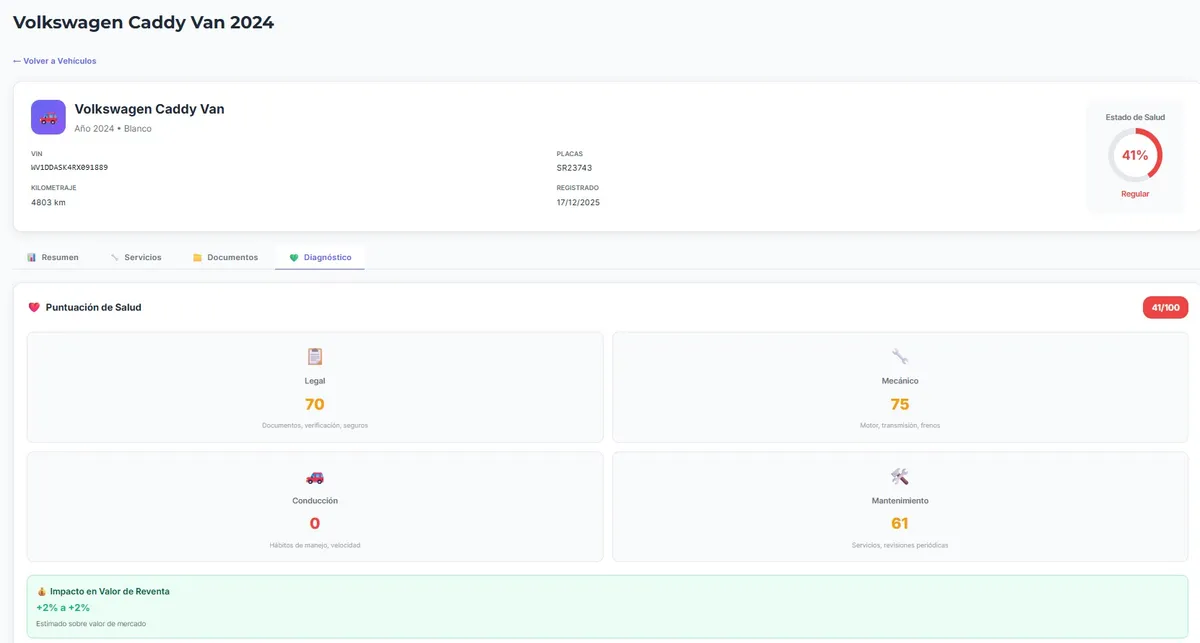Click the clipboard icon on the Legal card

(x=314, y=356)
